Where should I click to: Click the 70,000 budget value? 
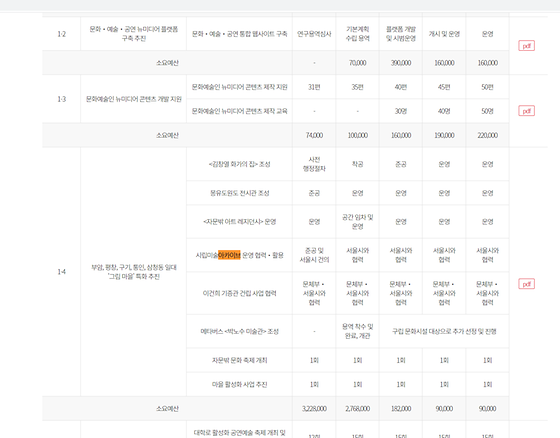[x=358, y=63]
